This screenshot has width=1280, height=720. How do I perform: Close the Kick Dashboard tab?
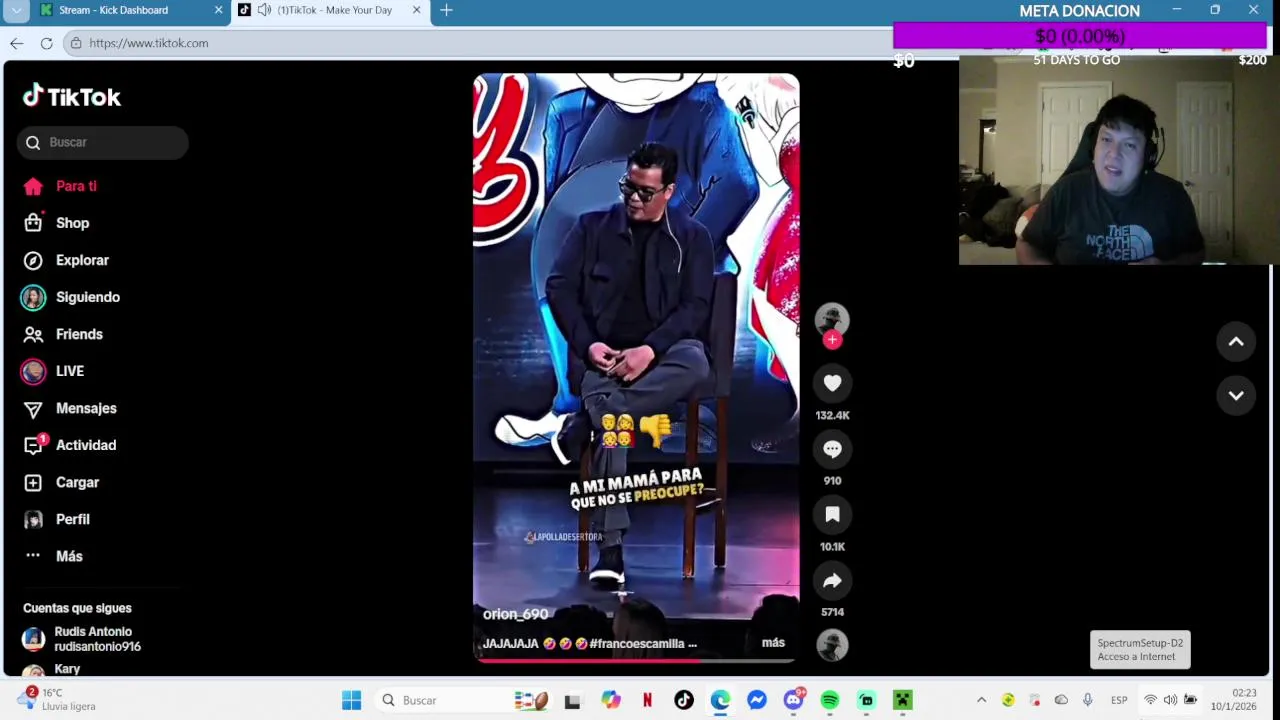[218, 10]
